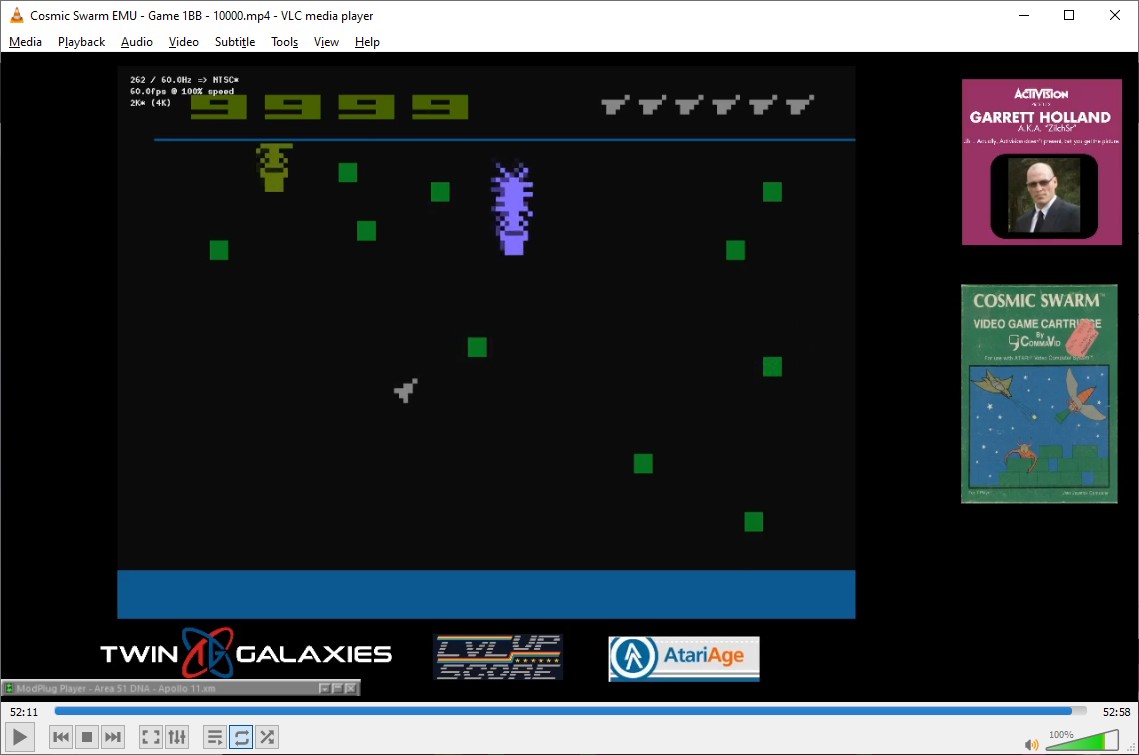The height and width of the screenshot is (755, 1139).
Task: Adjust the green volume slider
Action: (x=1080, y=742)
